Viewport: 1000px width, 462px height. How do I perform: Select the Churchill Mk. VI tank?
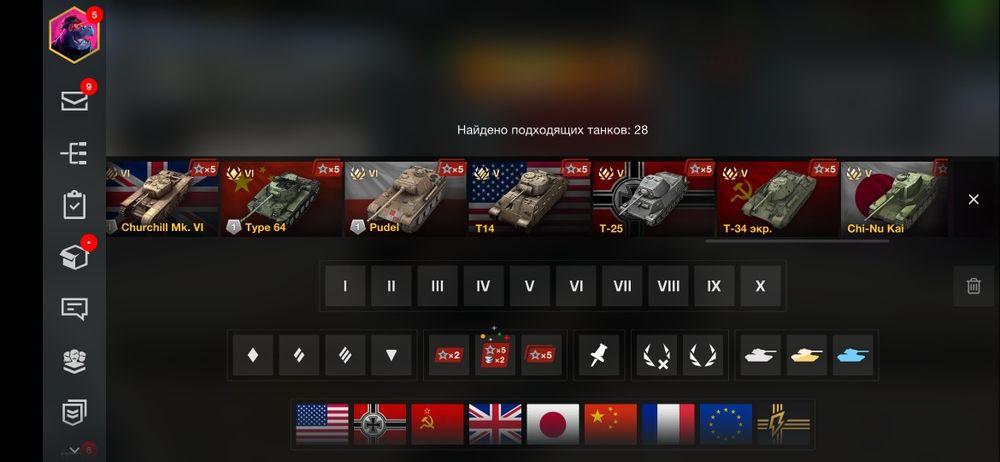click(162, 198)
